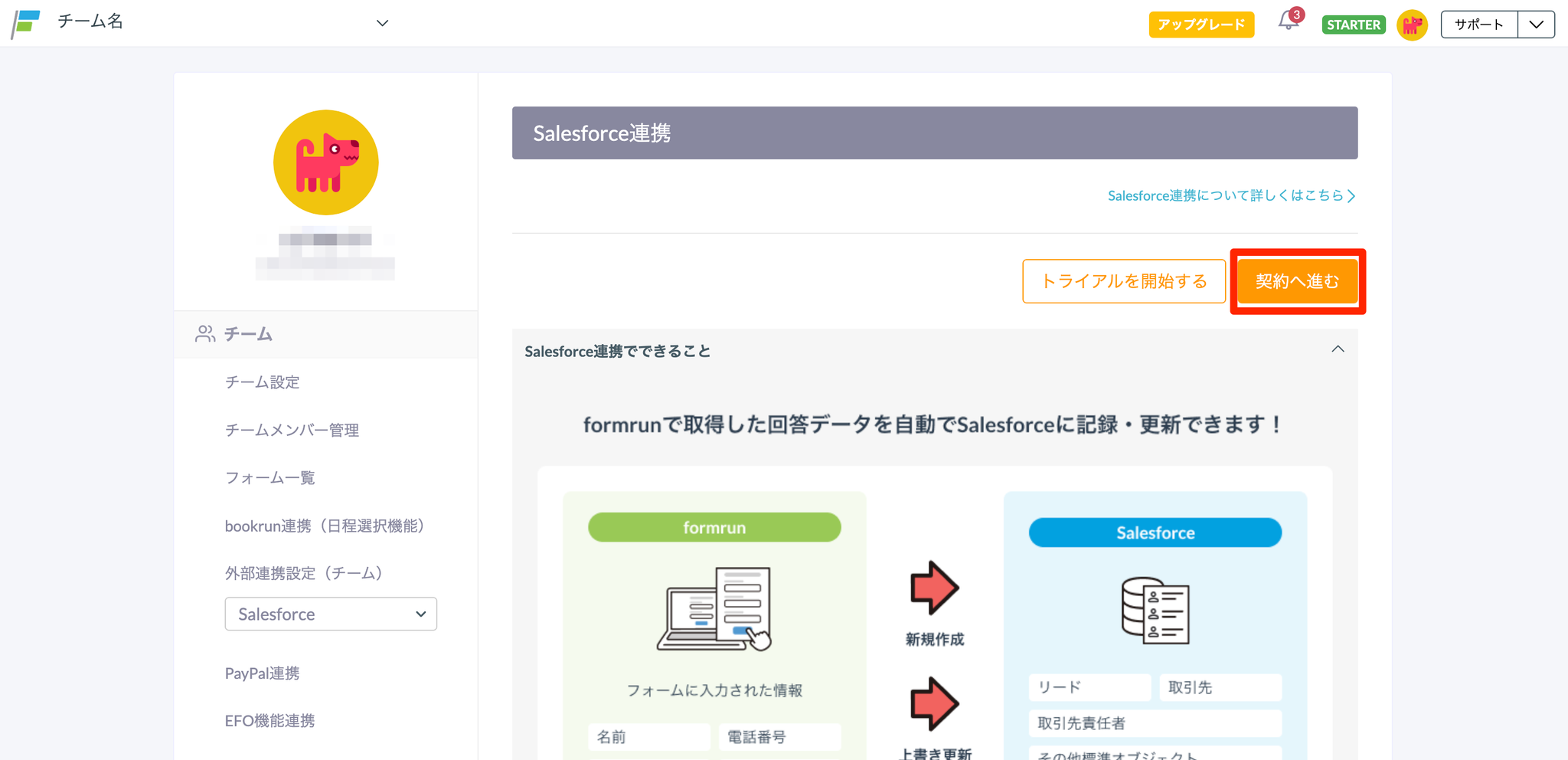Click the Salesforce database illustration icon
1568x760 pixels.
pyautogui.click(x=1155, y=611)
